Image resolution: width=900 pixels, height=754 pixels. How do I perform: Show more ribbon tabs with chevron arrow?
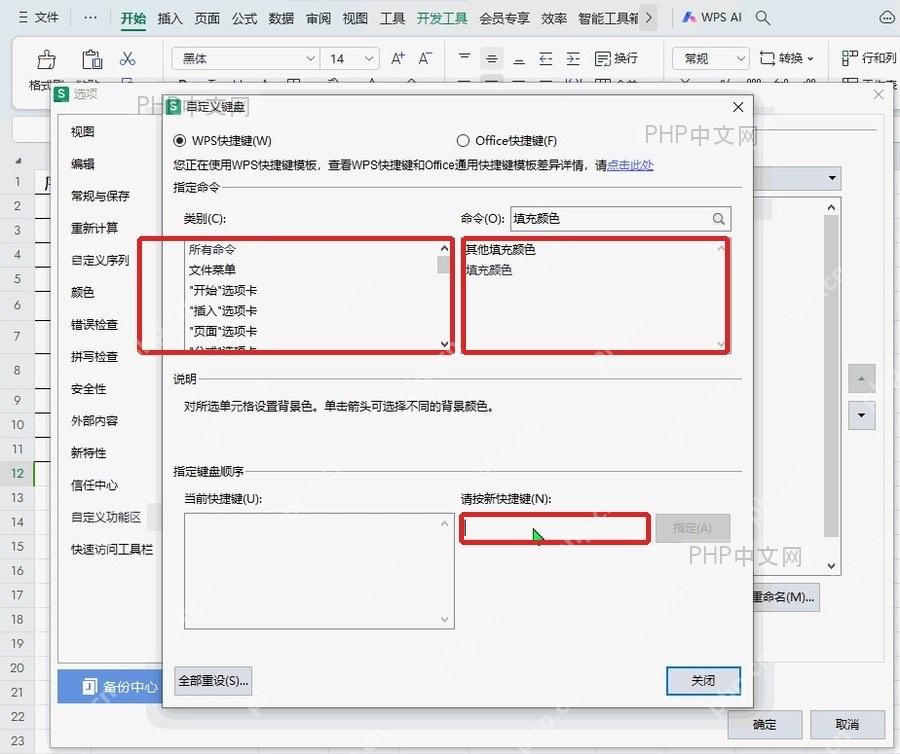(x=649, y=18)
